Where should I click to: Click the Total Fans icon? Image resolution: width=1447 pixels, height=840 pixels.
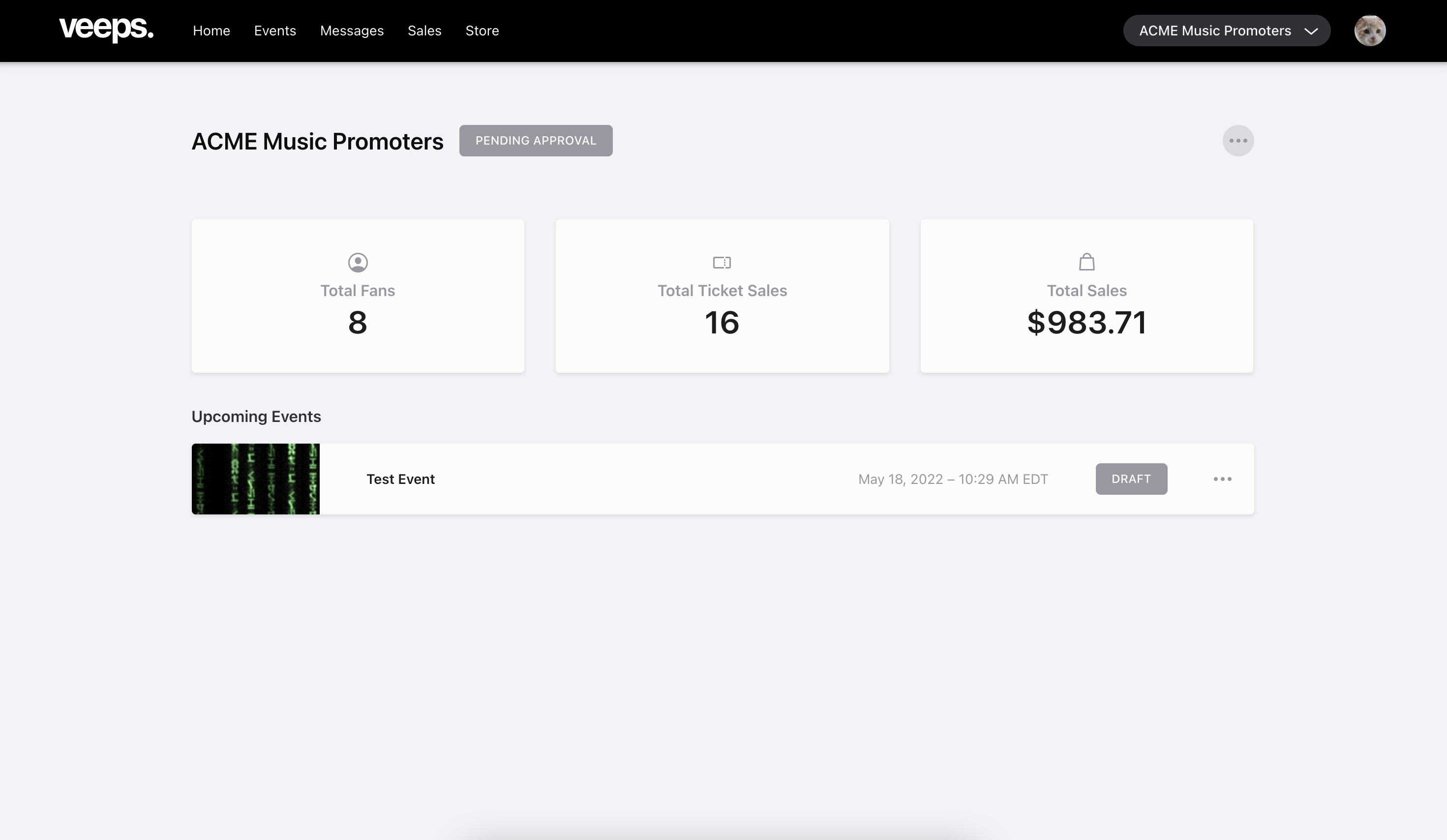pos(358,262)
